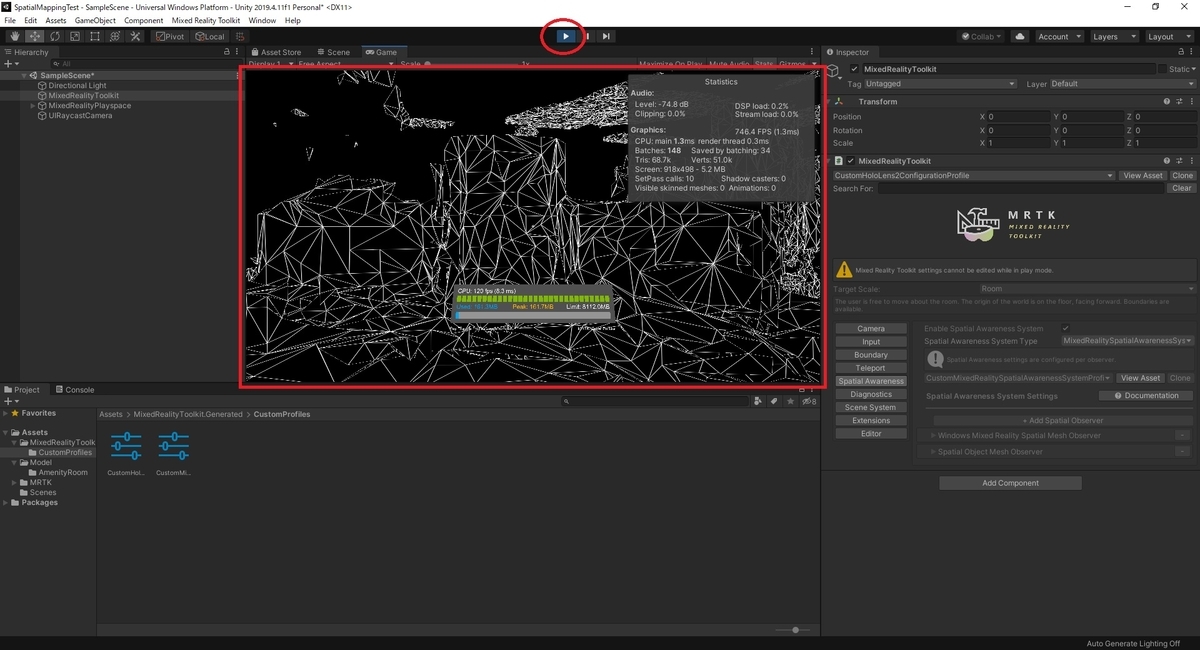Open the Teleport profile section
This screenshot has height=650, width=1200.
click(x=871, y=368)
